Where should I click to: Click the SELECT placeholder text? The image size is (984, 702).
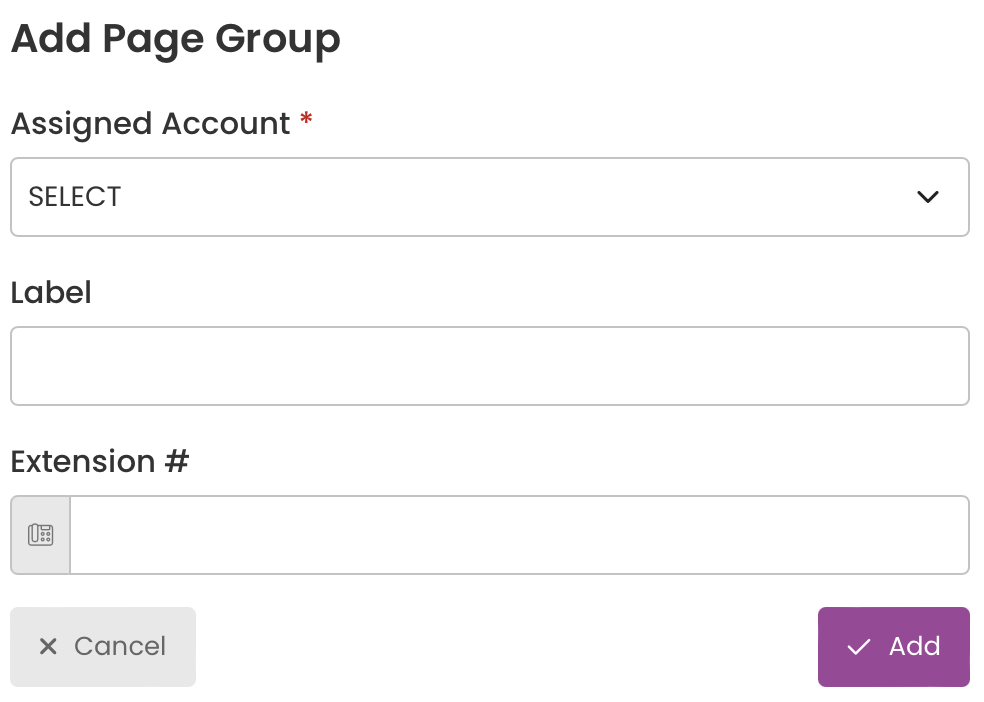click(x=75, y=197)
